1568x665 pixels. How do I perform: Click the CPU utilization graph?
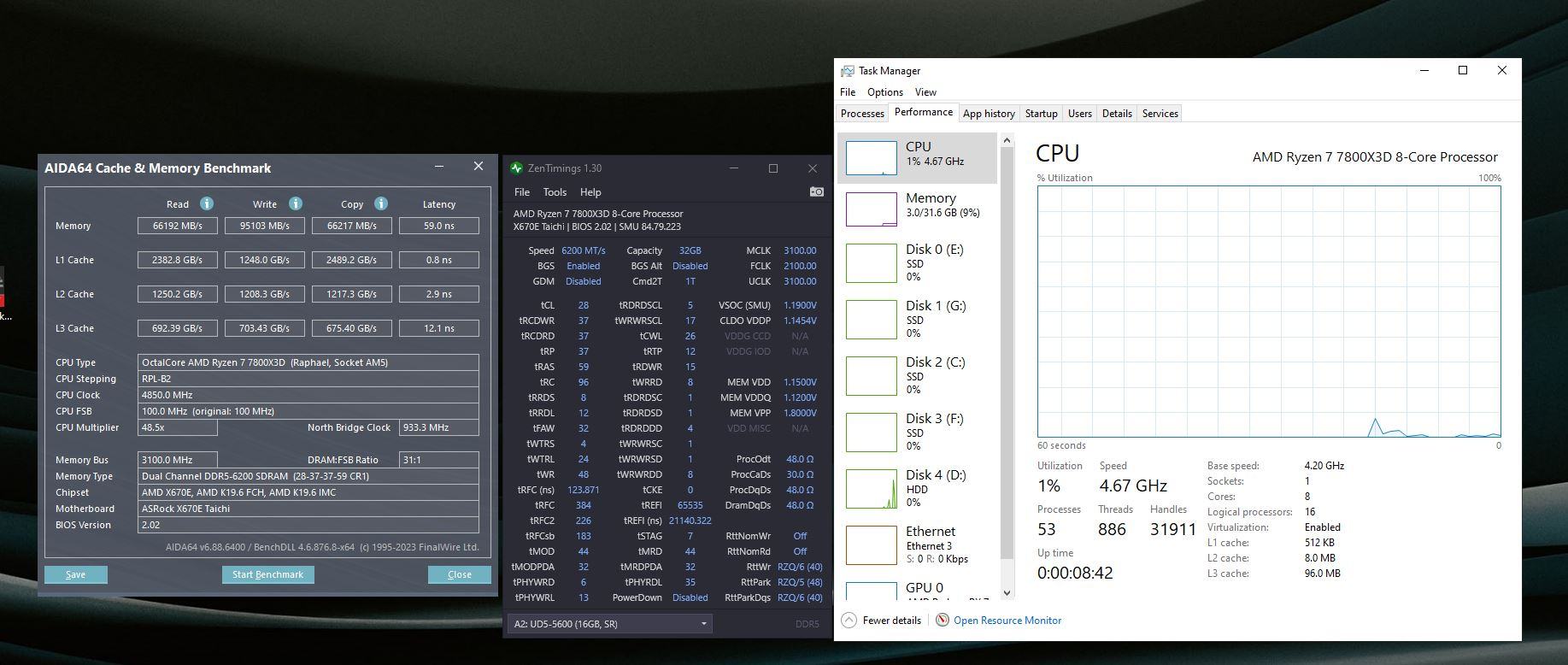click(1269, 311)
